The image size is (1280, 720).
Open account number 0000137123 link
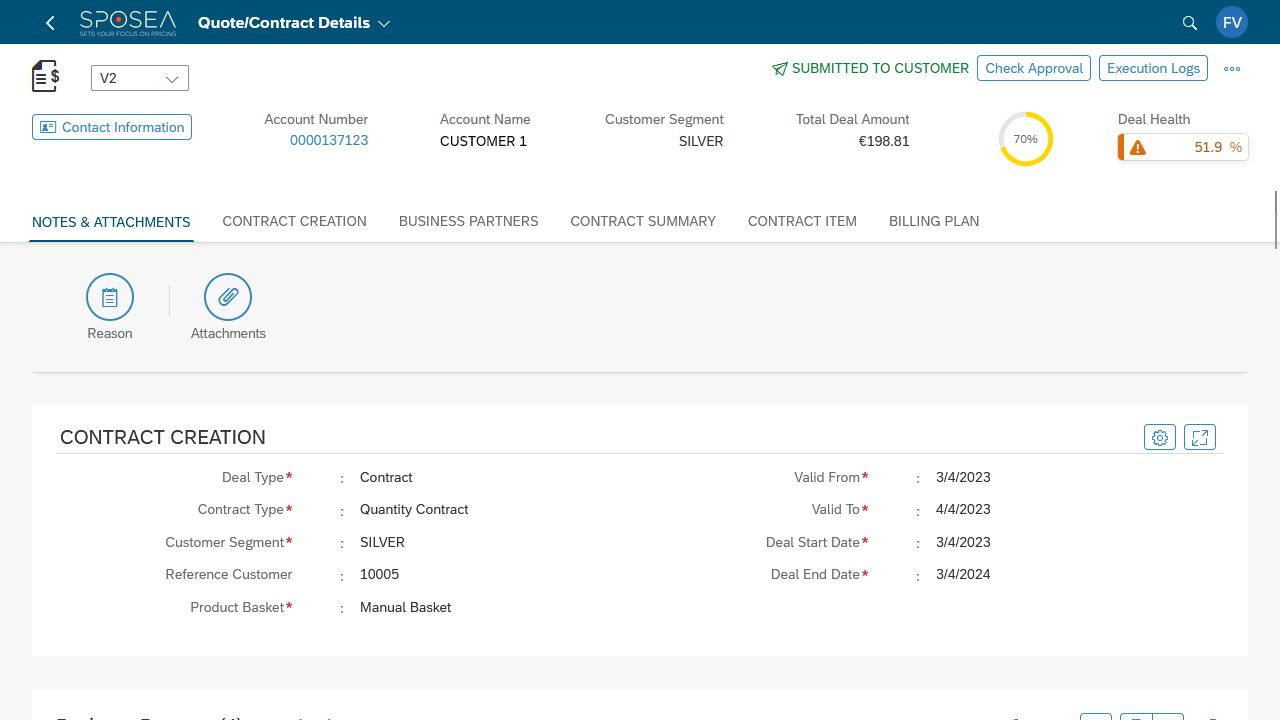tap(329, 140)
